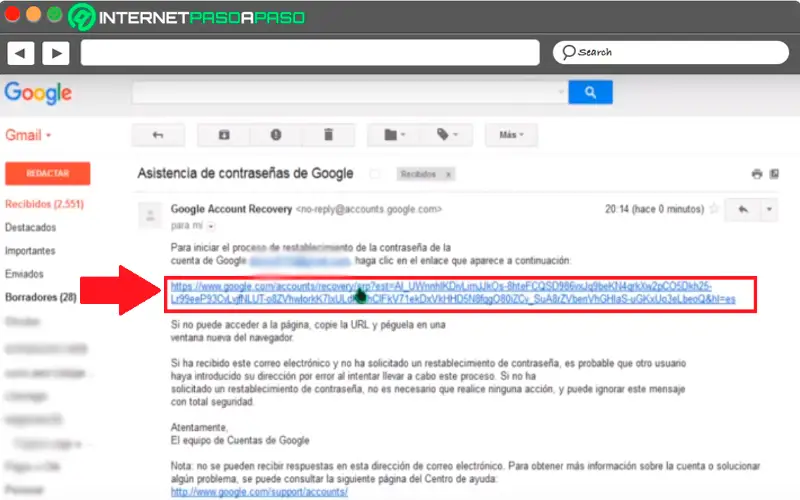Open google.com/support/accounts help link

point(259,492)
